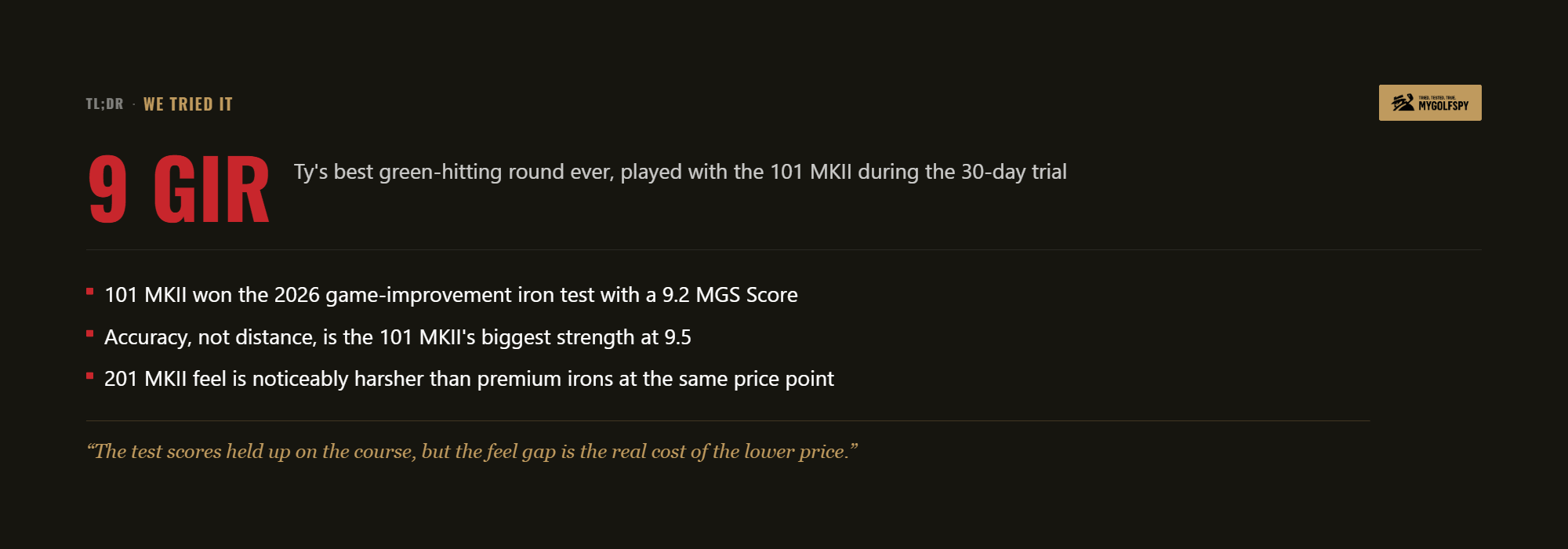Click the 'Ty's best green-hitting round' description
1568x549 pixels.
pos(680,172)
